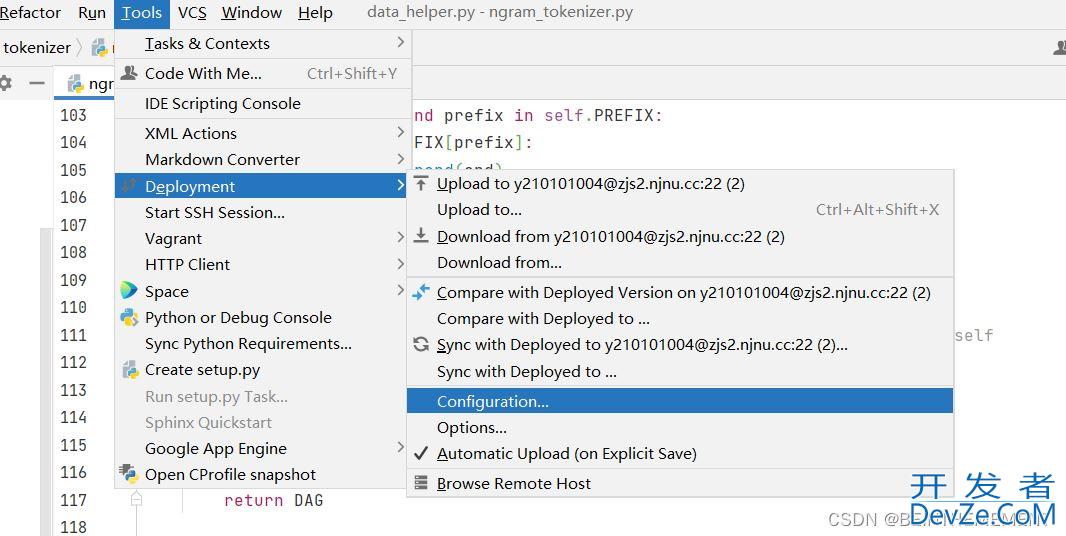Screen dimensions: 1066x536
Task: Open the VCS menu
Action: tap(192, 13)
